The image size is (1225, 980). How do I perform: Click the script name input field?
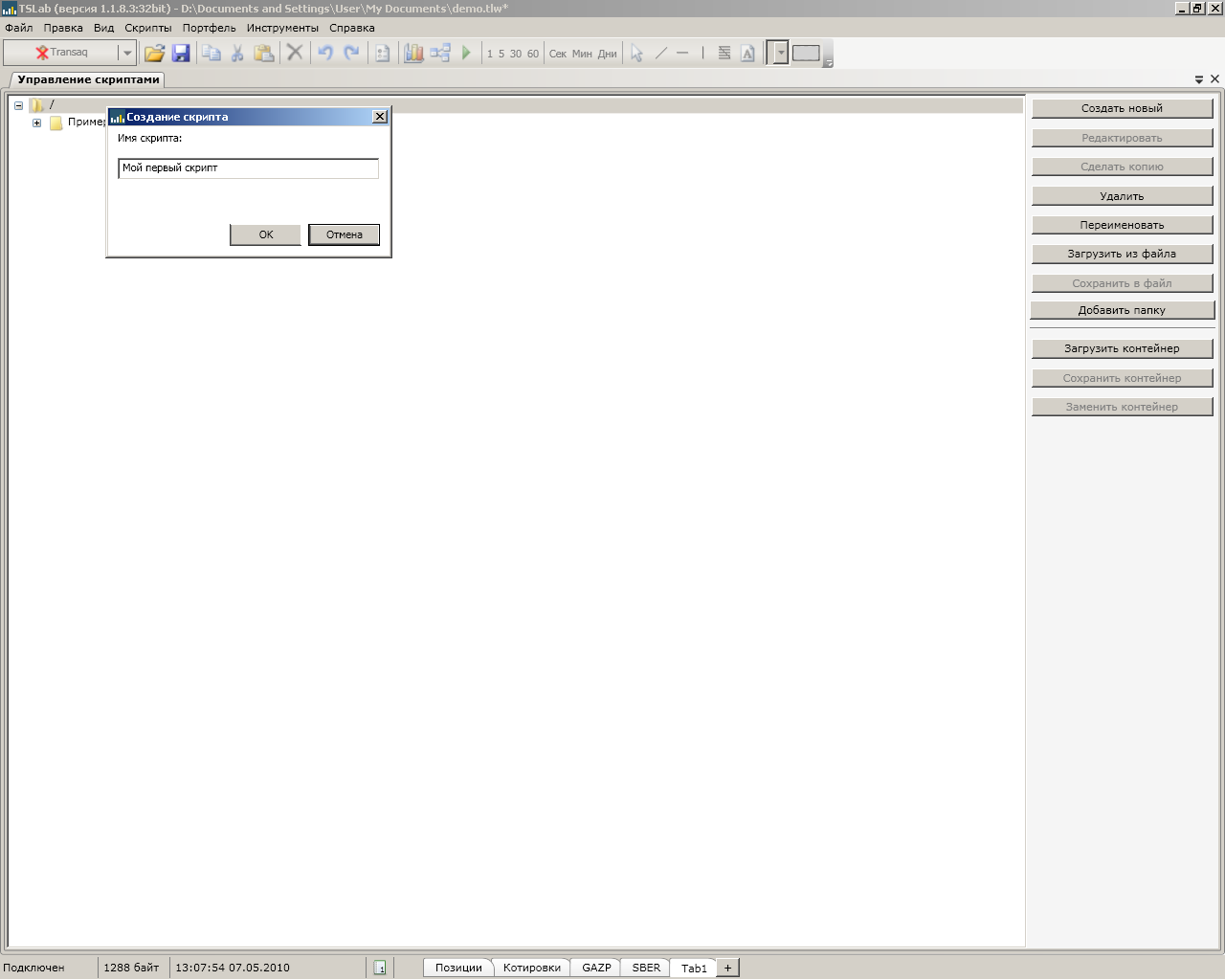point(249,168)
